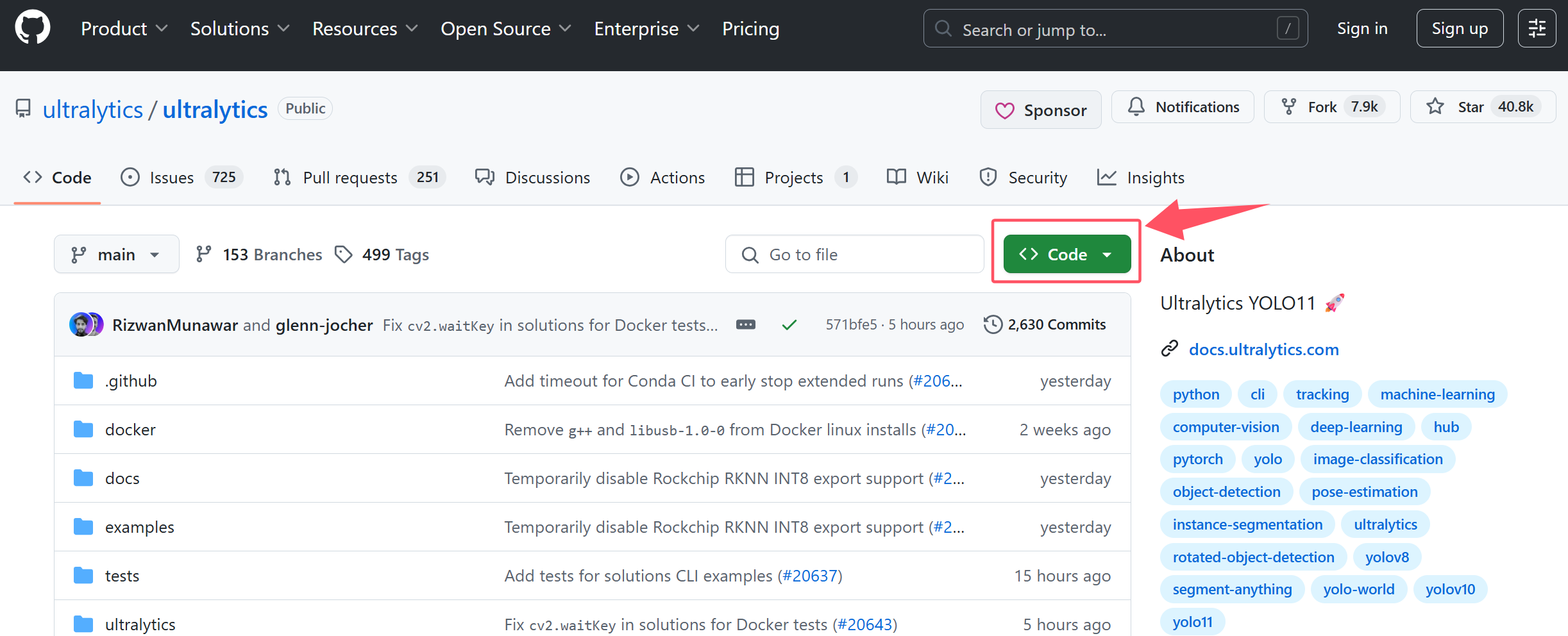Expand the Open Source menu
The image size is (1568, 636).
pos(506,29)
